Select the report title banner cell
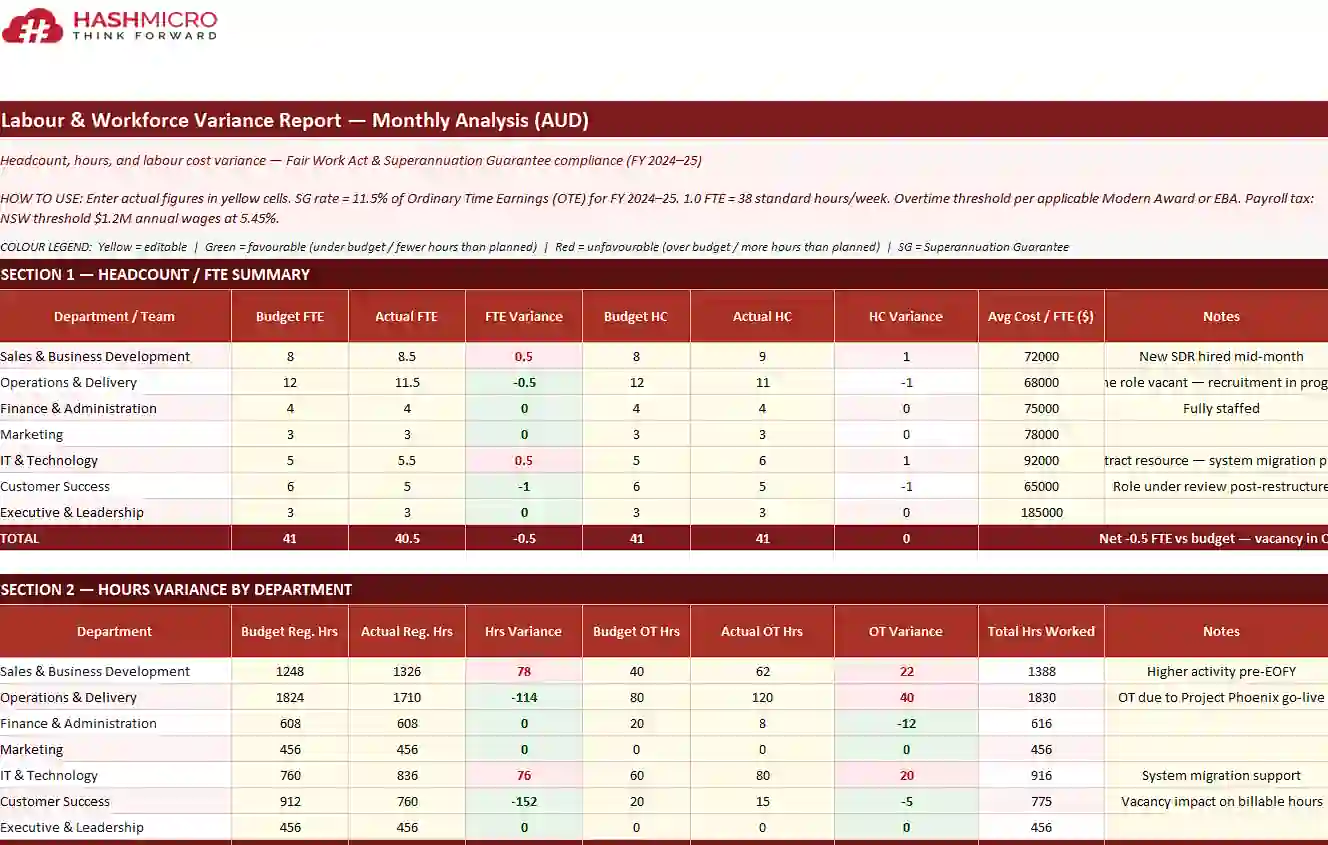 point(294,121)
